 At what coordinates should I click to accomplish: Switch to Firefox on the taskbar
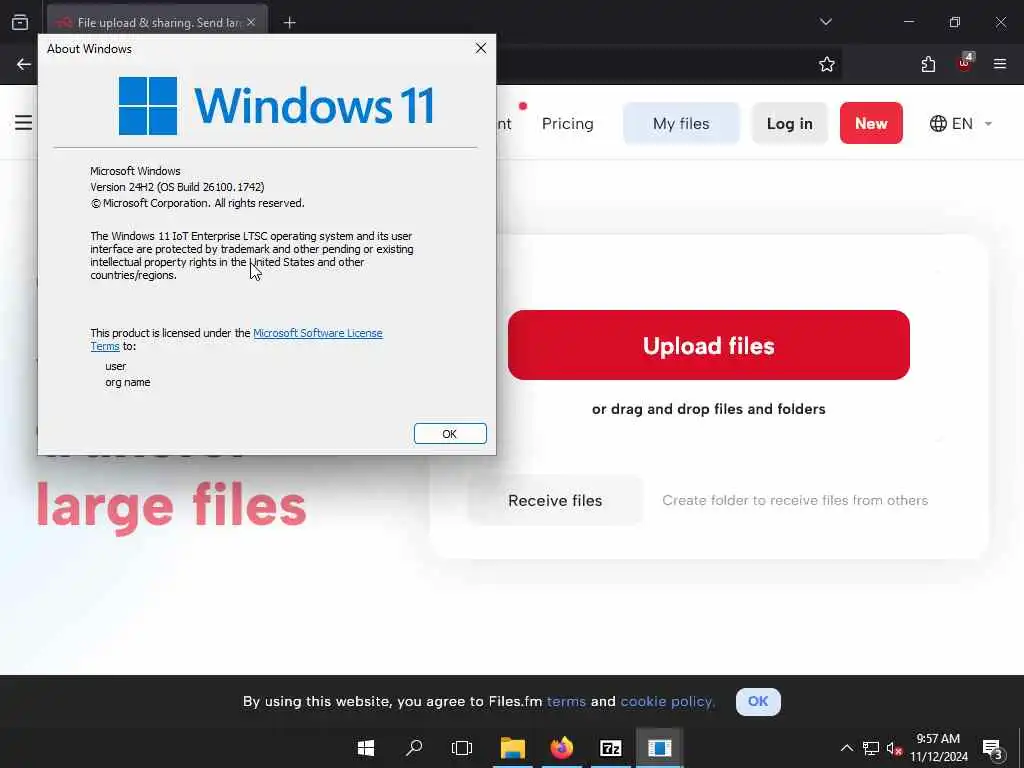(x=562, y=748)
